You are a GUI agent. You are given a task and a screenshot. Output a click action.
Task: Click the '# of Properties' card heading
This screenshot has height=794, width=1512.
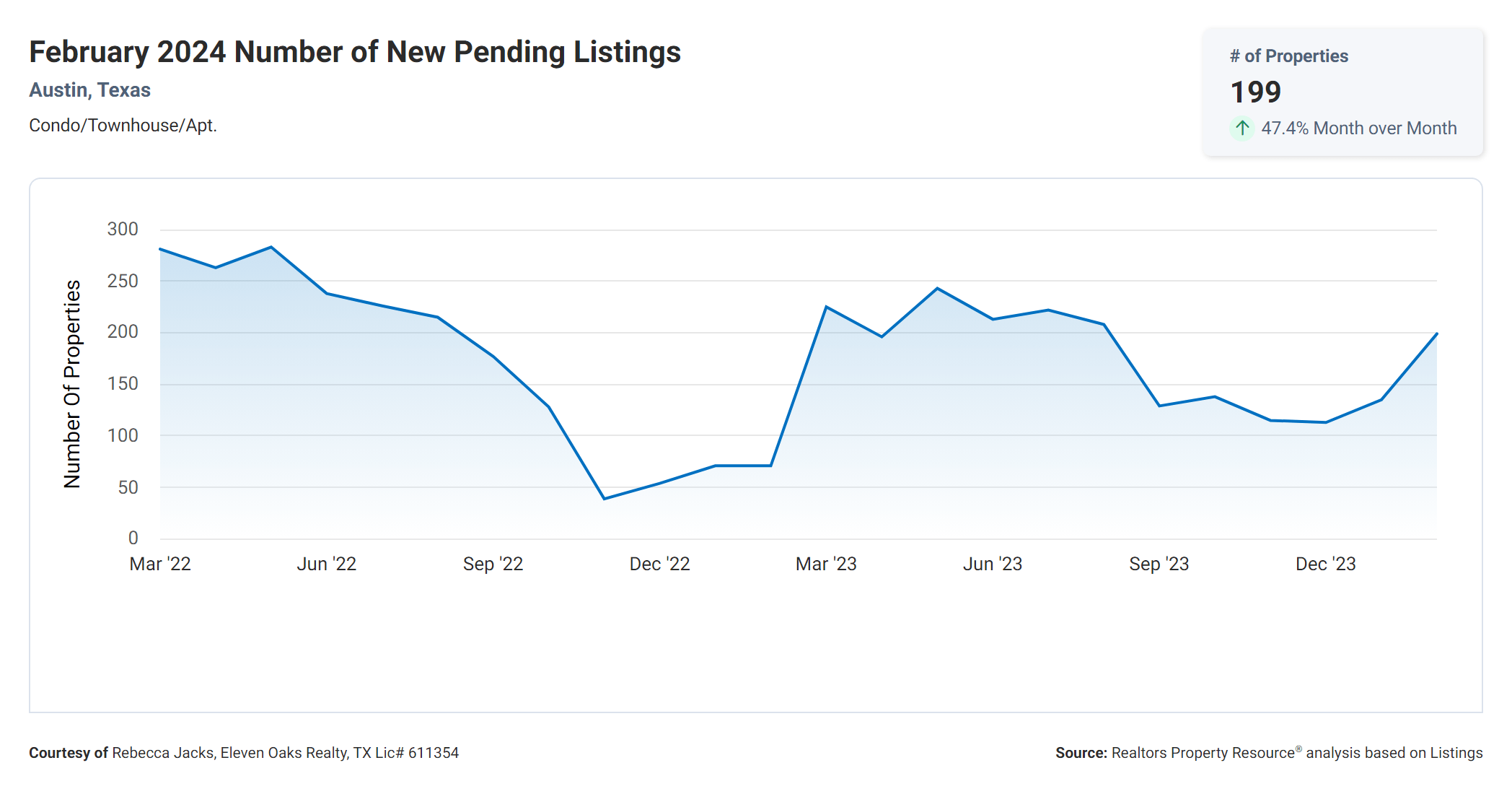coord(1288,56)
